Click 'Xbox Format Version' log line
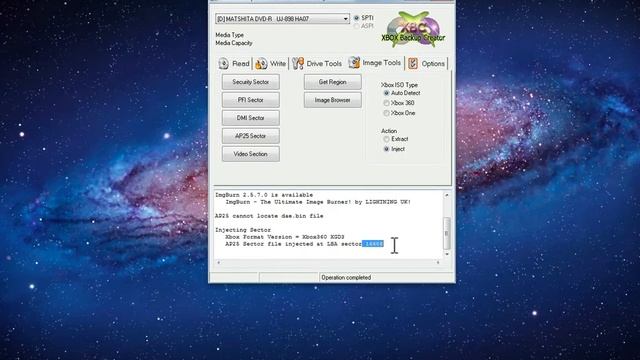640x360 pixels. 284,237
